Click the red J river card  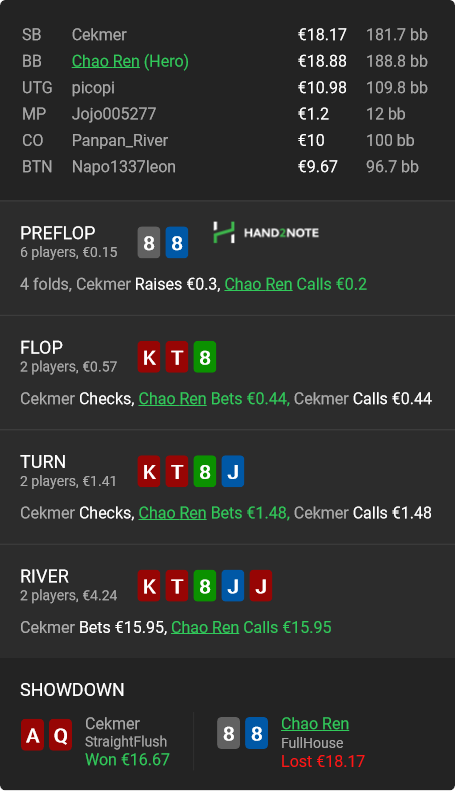[x=261, y=586]
